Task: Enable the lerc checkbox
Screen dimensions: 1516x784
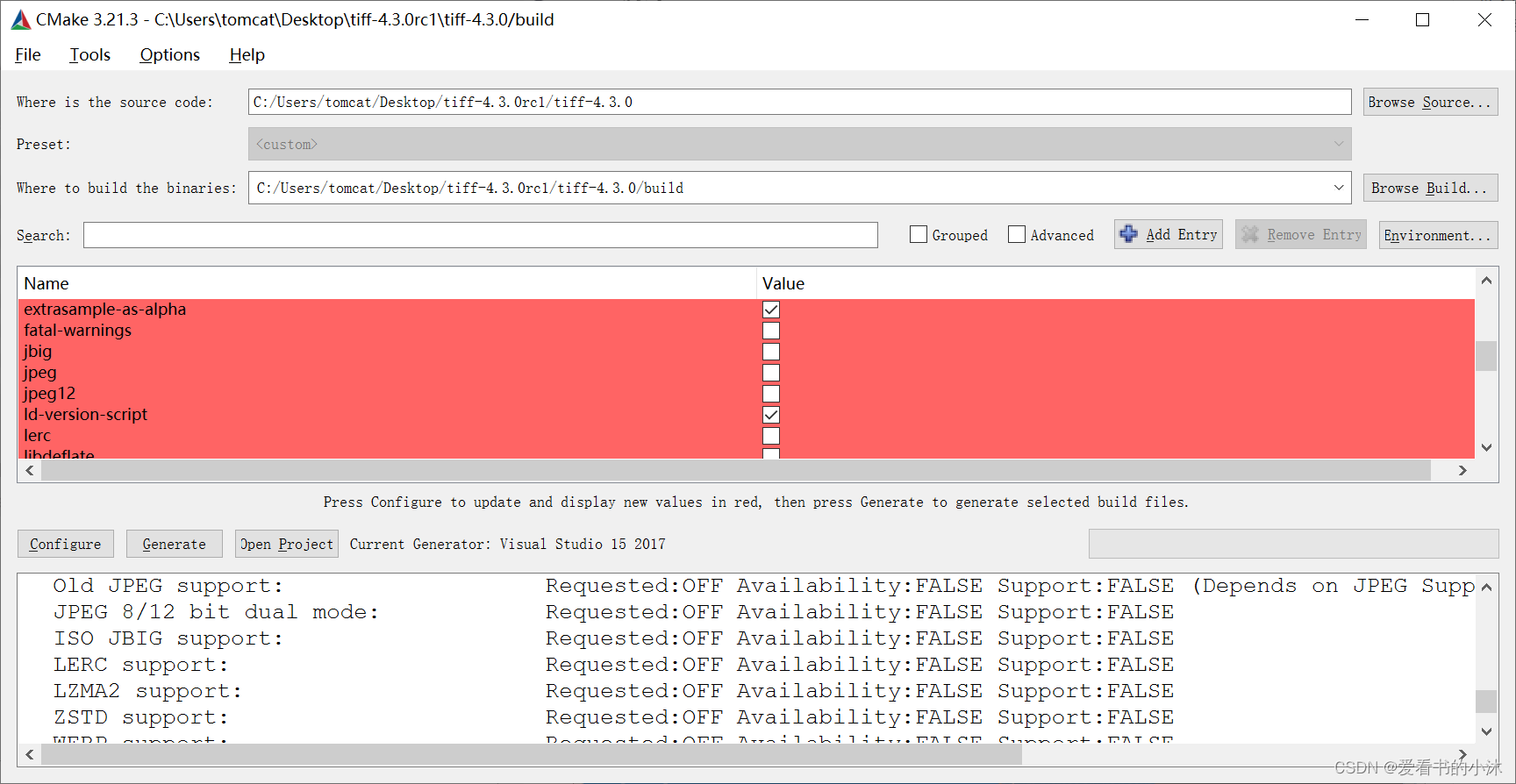Action: (771, 436)
